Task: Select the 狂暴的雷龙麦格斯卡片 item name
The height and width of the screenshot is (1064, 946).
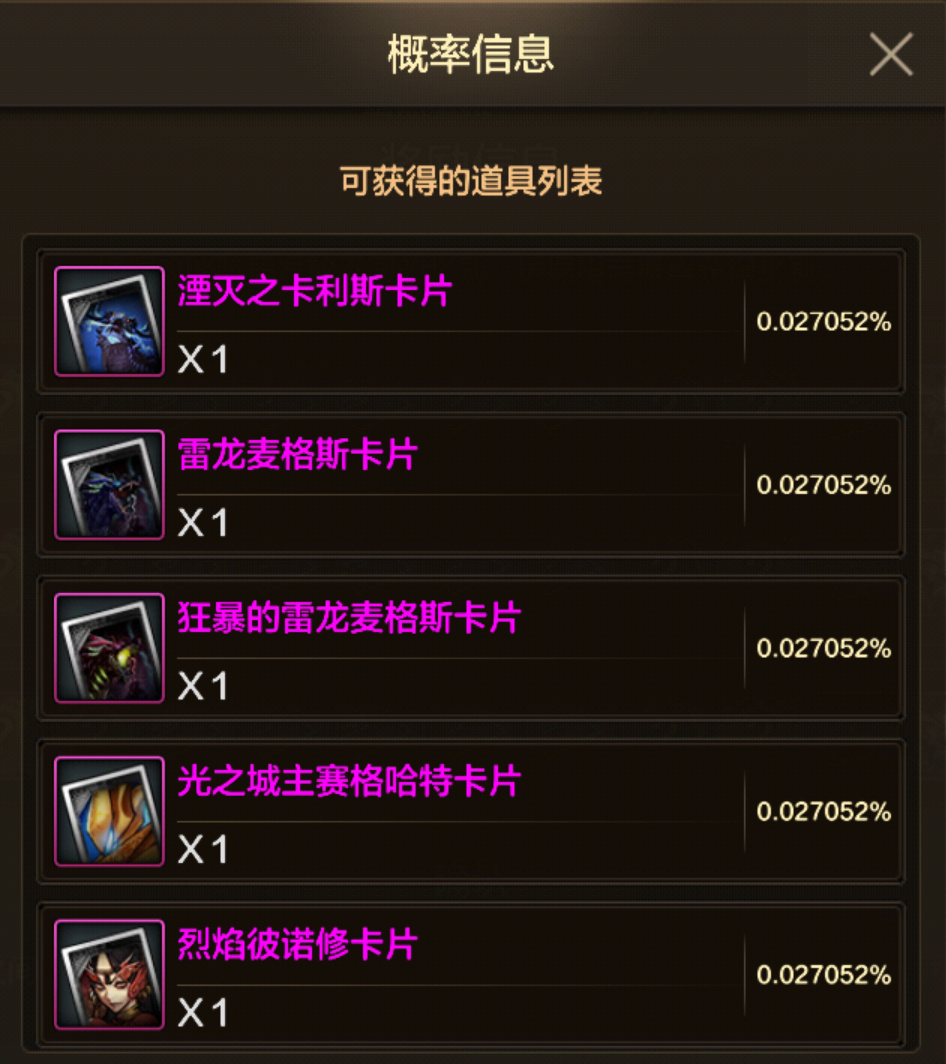Action: point(349,618)
